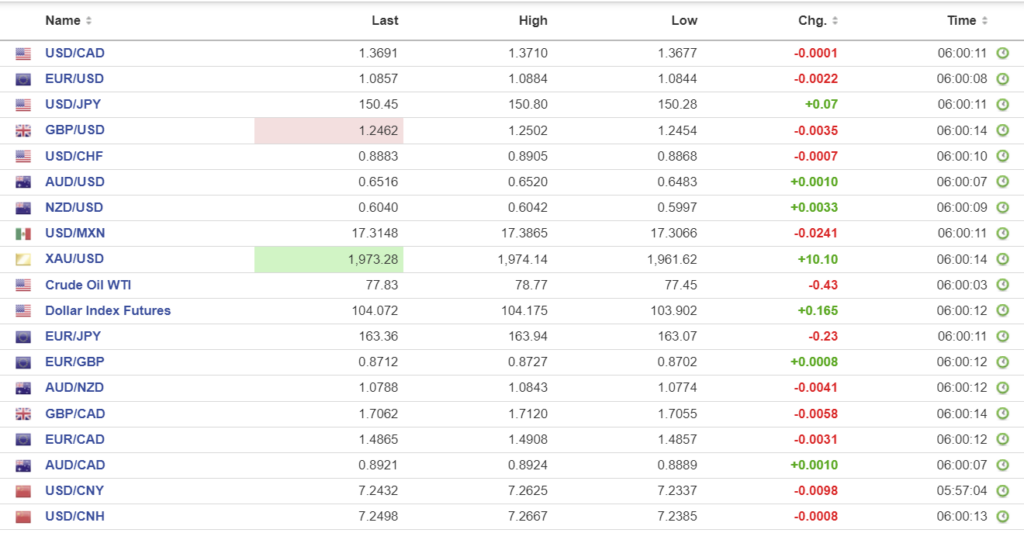This screenshot has height=533, width=1024.
Task: Click the China flag icon beside USD/CNY
Action: click(23, 491)
